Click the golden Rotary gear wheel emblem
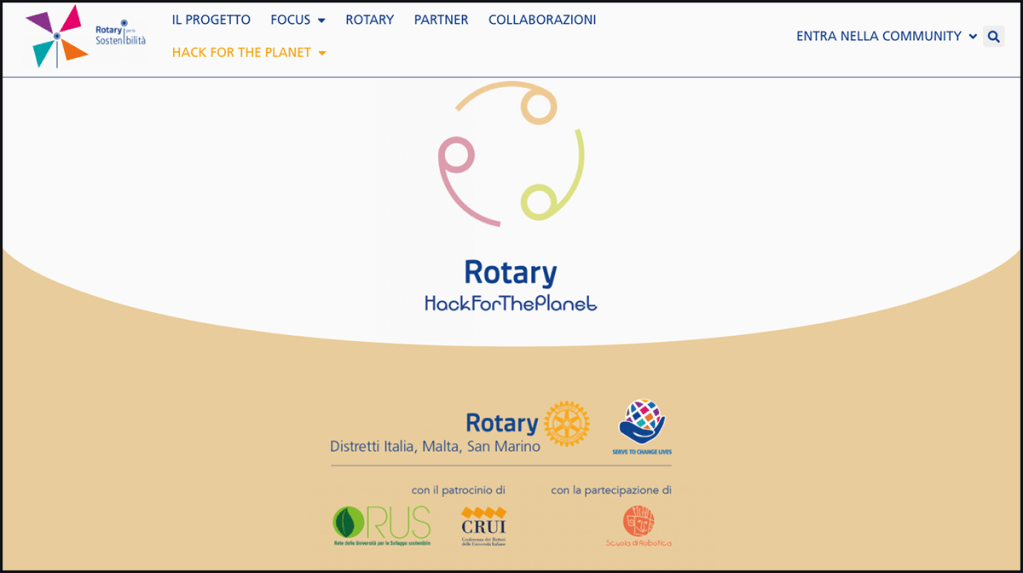Viewport: 1023px width, 573px height. point(567,423)
